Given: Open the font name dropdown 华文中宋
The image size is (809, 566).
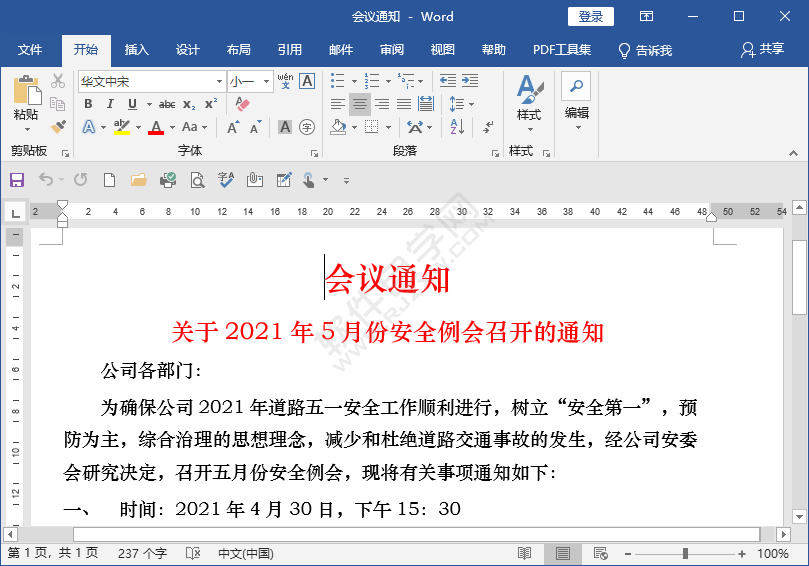Looking at the screenshot, I should click(219, 82).
